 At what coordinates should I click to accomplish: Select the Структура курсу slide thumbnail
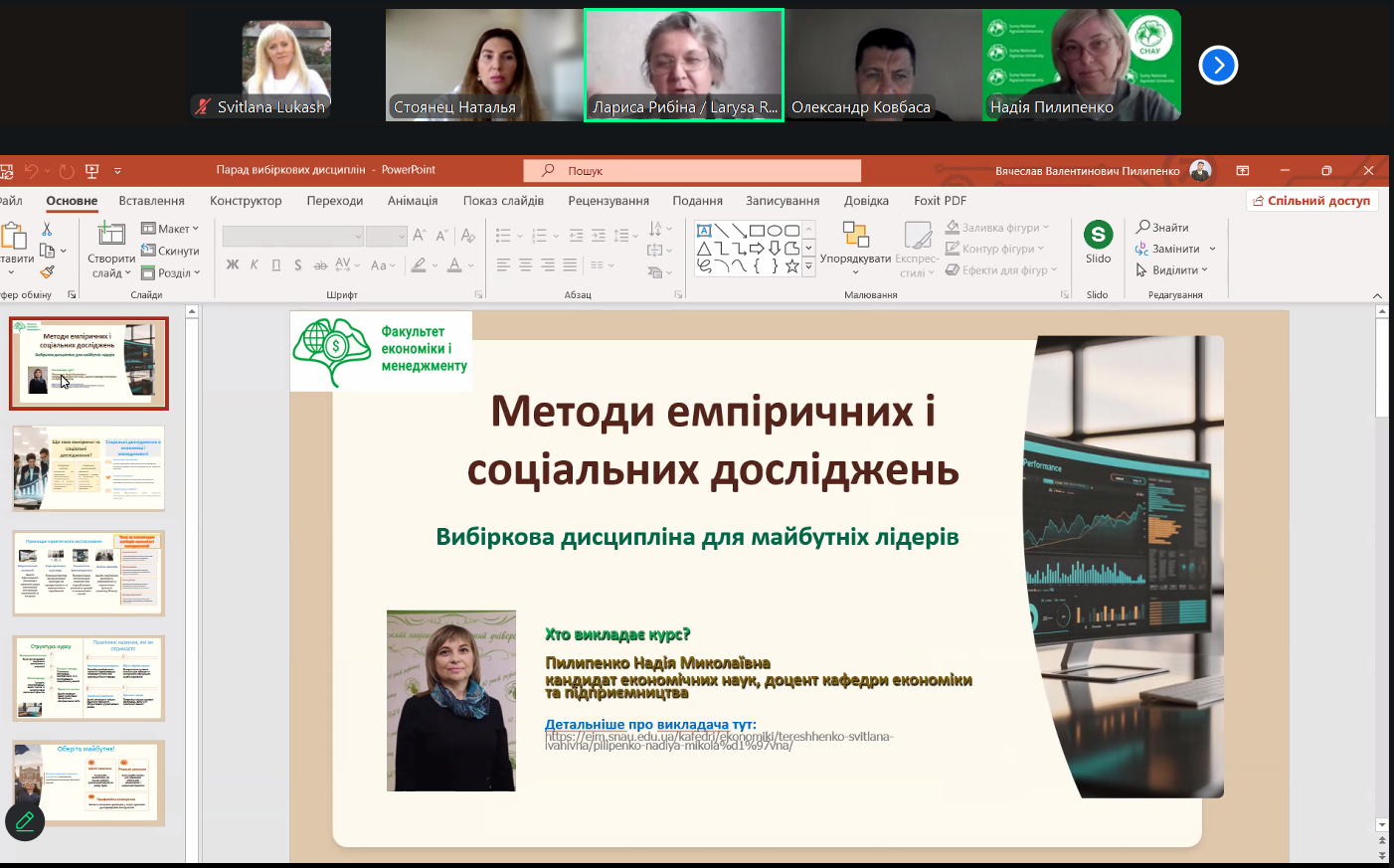click(87, 678)
